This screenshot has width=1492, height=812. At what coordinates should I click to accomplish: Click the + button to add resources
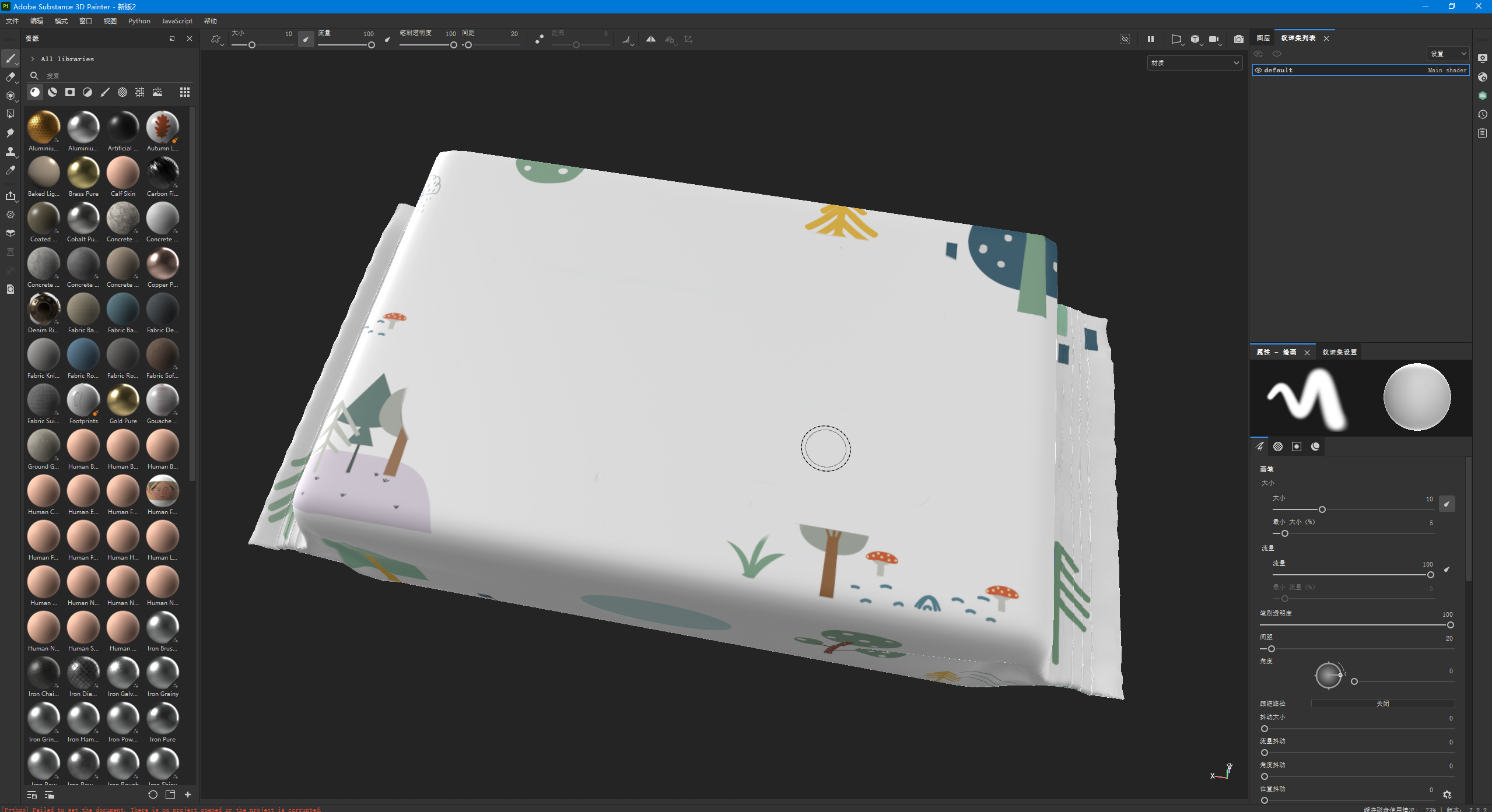(x=188, y=794)
